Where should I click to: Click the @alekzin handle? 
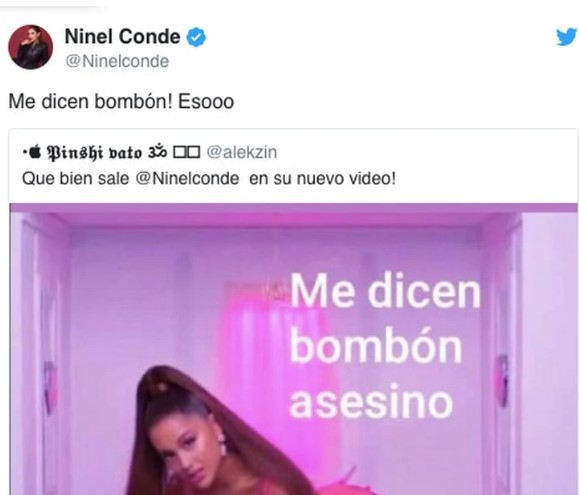point(241,152)
